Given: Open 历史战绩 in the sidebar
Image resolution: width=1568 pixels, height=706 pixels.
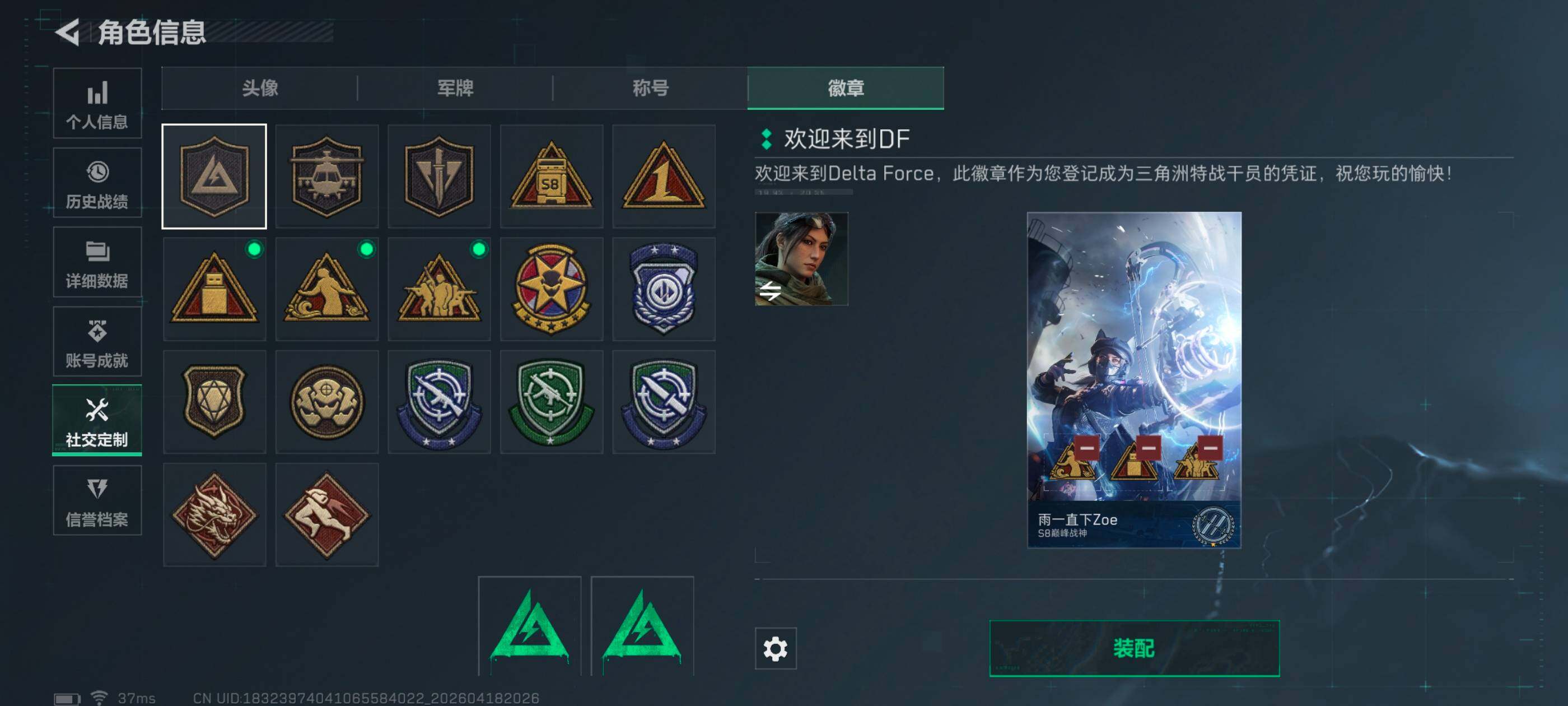Looking at the screenshot, I should (97, 183).
